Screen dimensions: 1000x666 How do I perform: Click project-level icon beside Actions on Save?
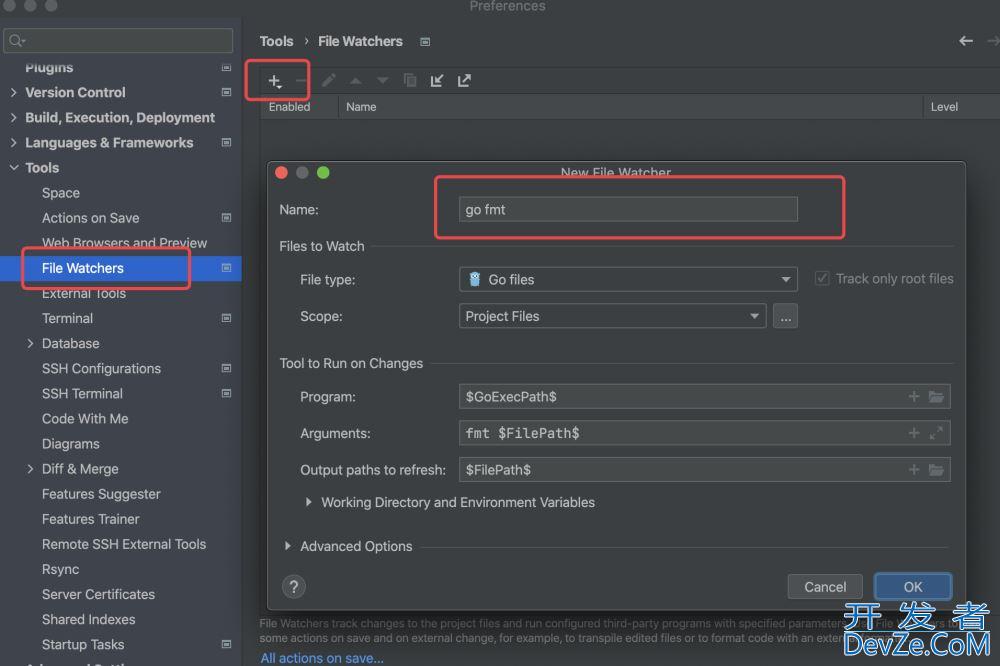click(226, 218)
